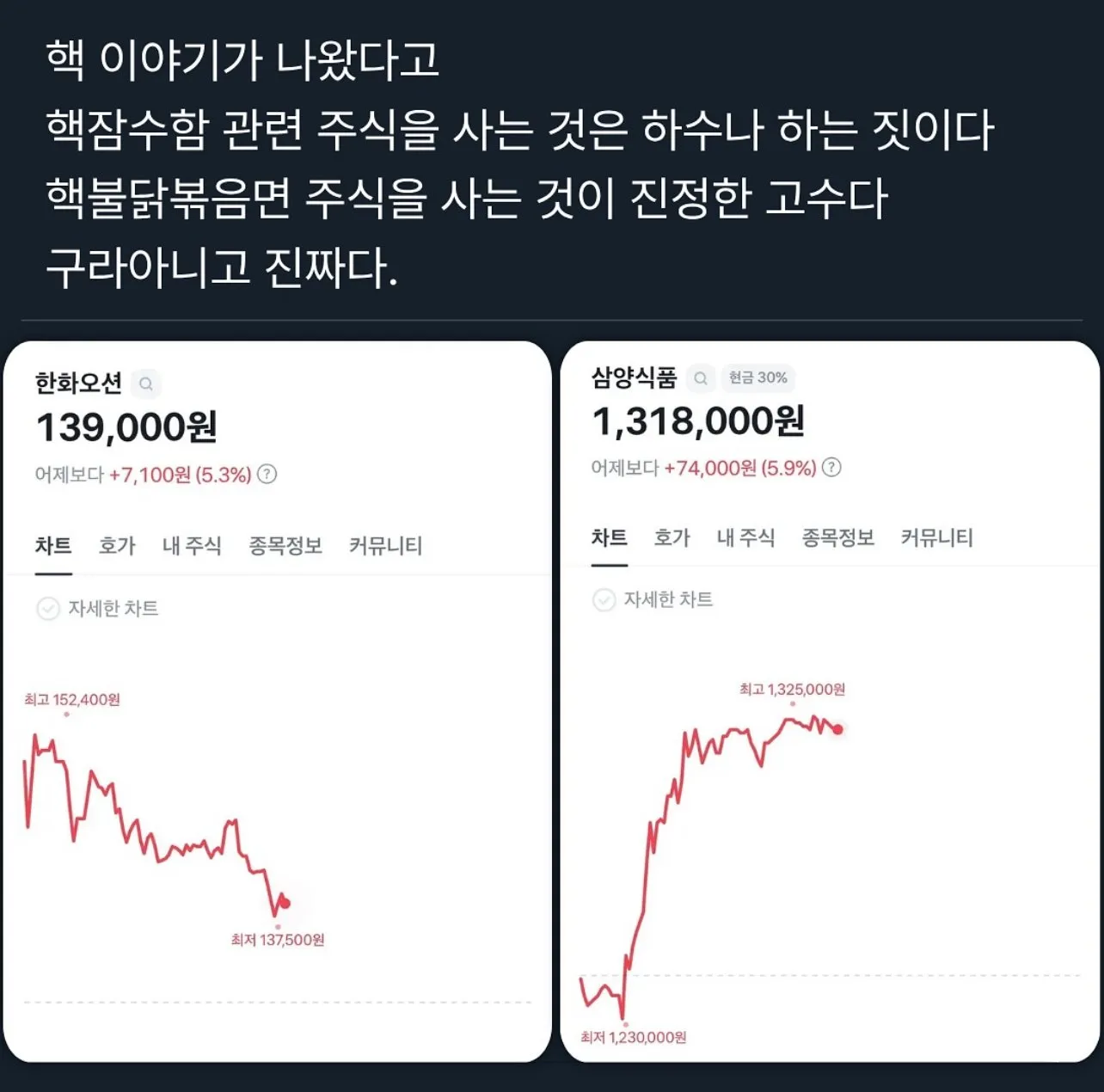The width and height of the screenshot is (1104, 1092).
Task: Open the 한화오션 detailed chart section
Action: [x=114, y=609]
